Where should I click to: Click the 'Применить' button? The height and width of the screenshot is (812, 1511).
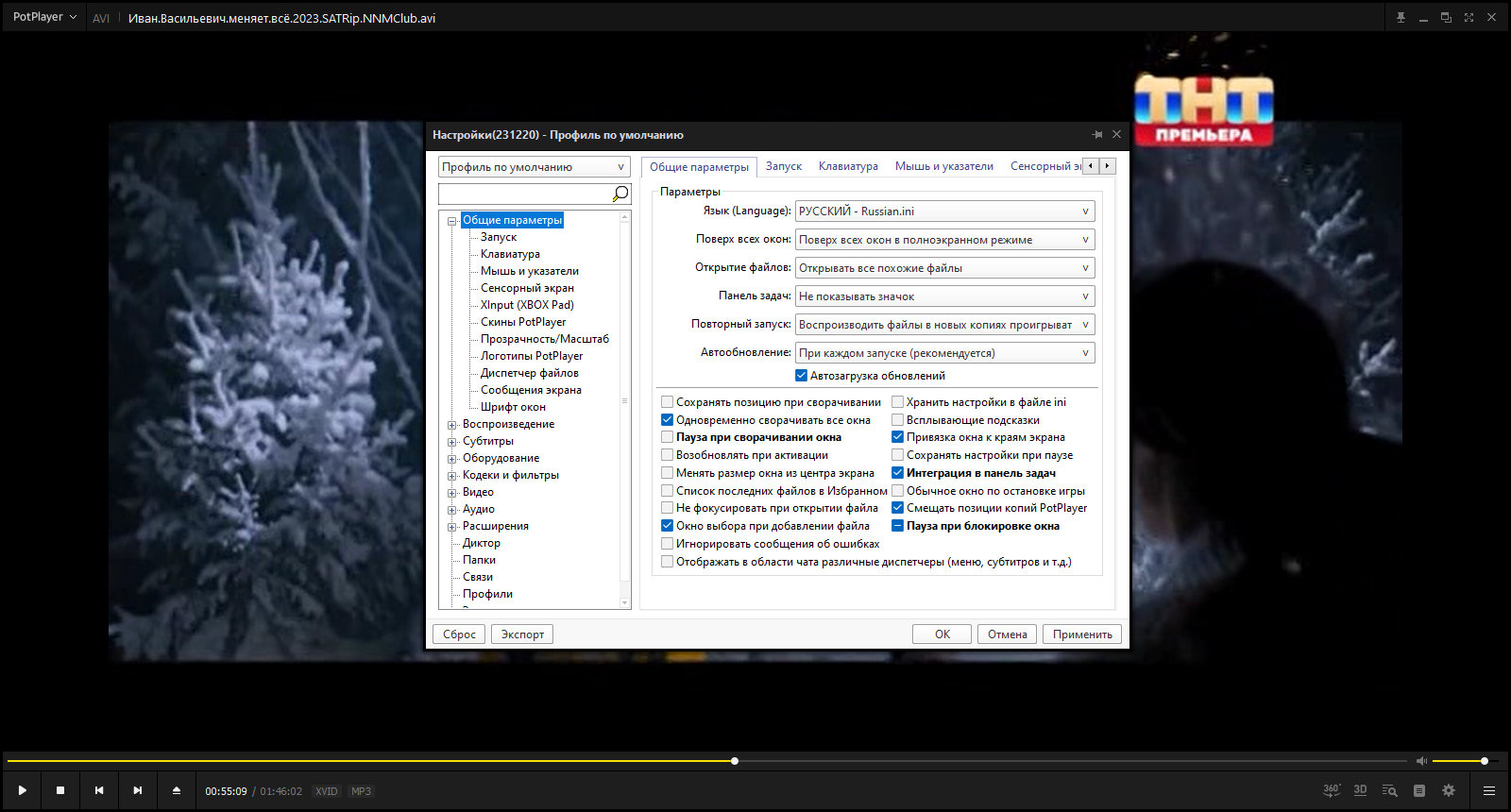coord(1082,634)
